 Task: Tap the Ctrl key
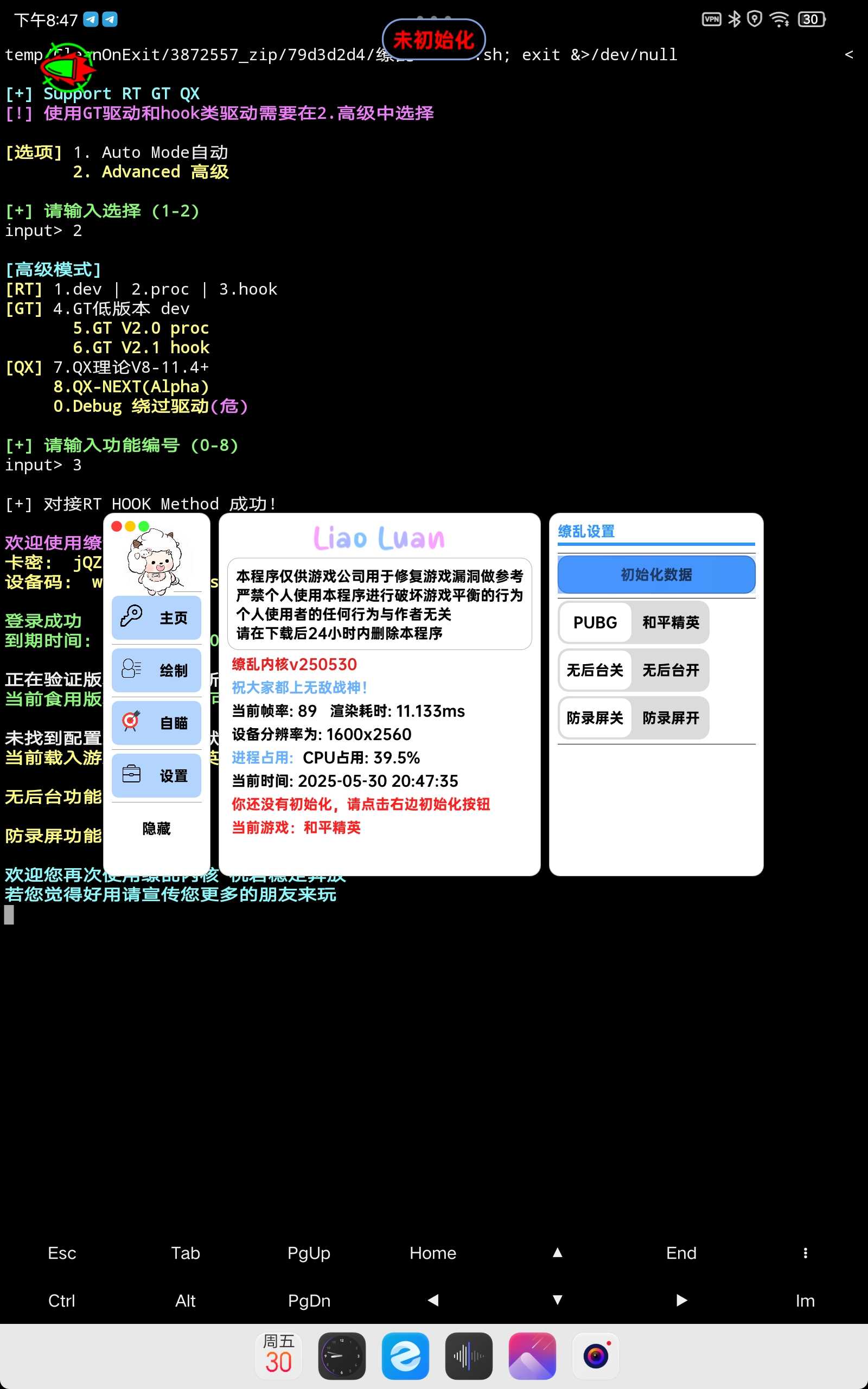62,1301
